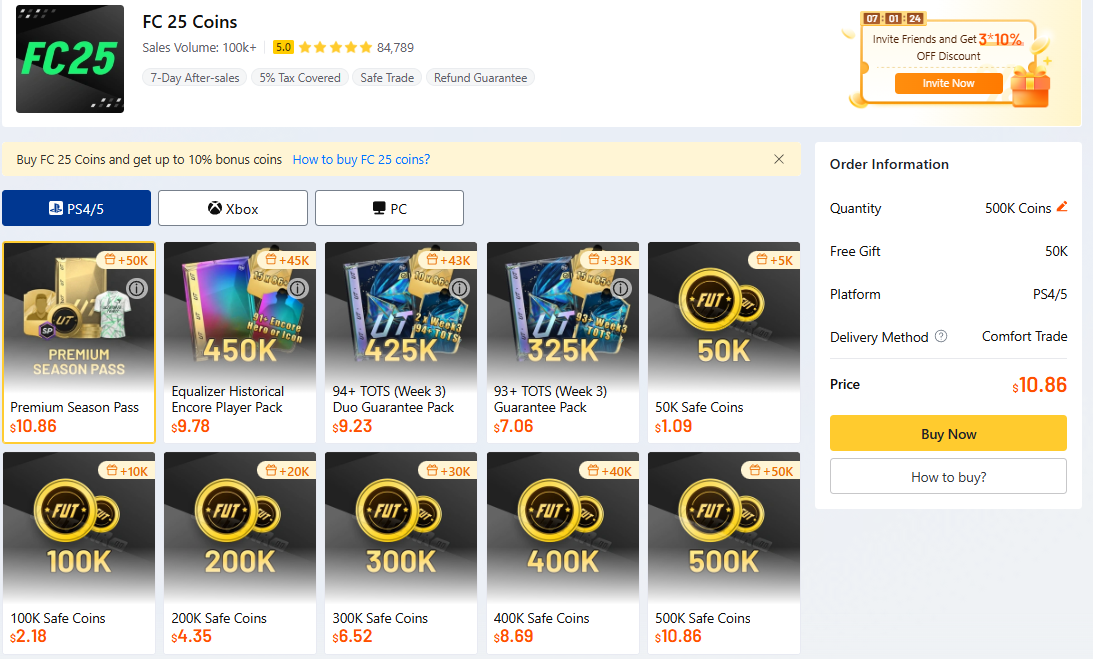Click the +43K gift badge
Image resolution: width=1093 pixels, height=659 pixels.
[x=448, y=260]
